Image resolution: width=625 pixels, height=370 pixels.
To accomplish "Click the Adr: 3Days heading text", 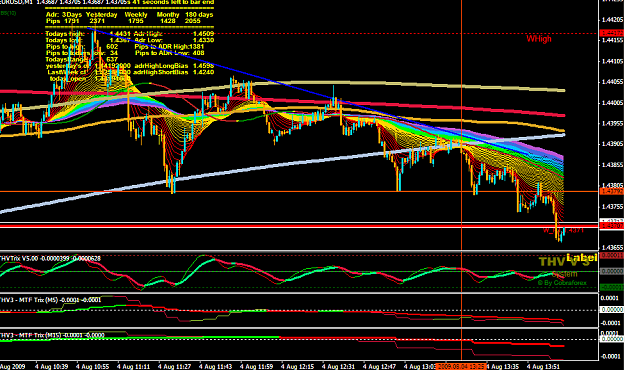I will pos(64,15).
